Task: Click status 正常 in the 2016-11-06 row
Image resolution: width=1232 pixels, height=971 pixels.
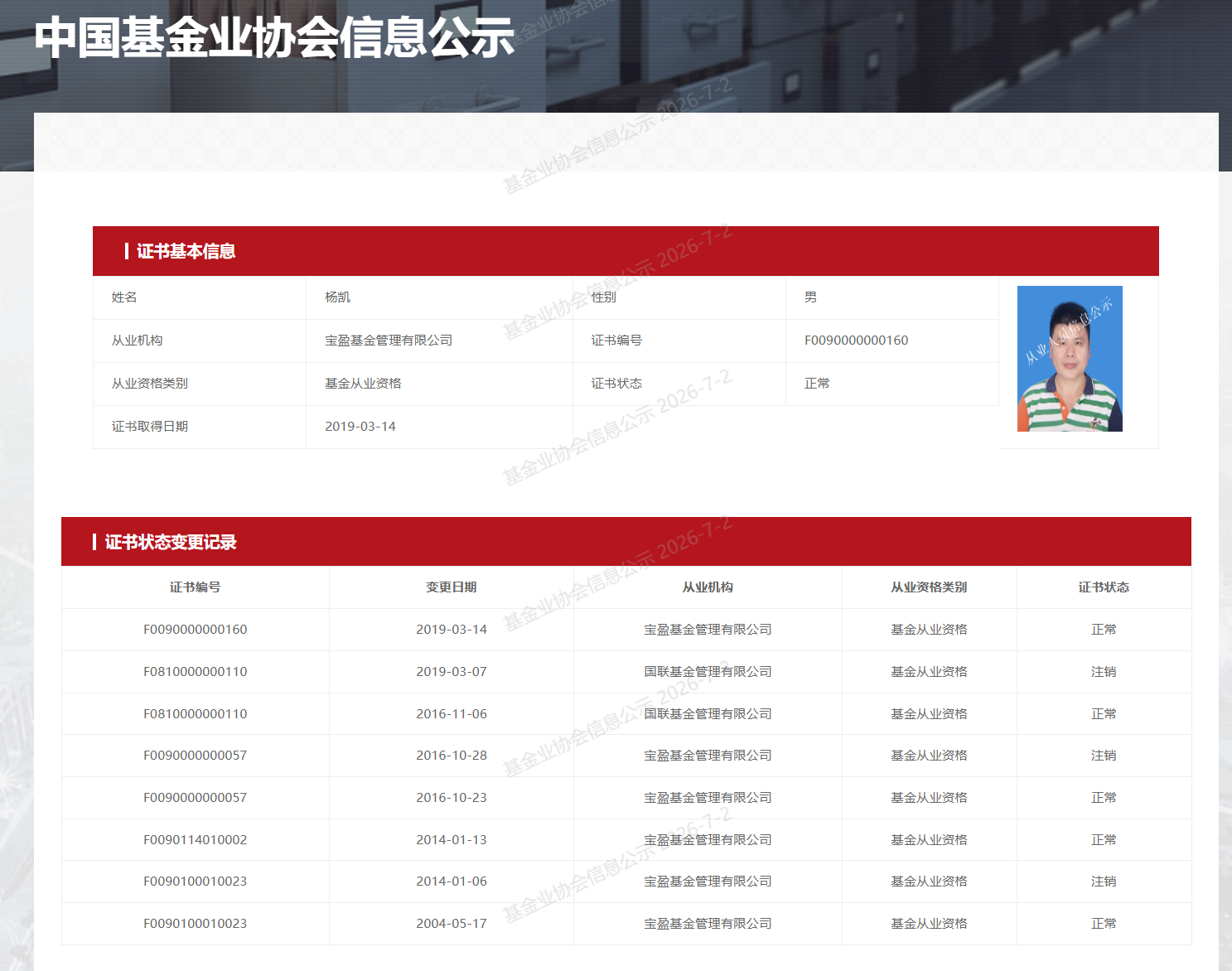Action: pos(1104,714)
